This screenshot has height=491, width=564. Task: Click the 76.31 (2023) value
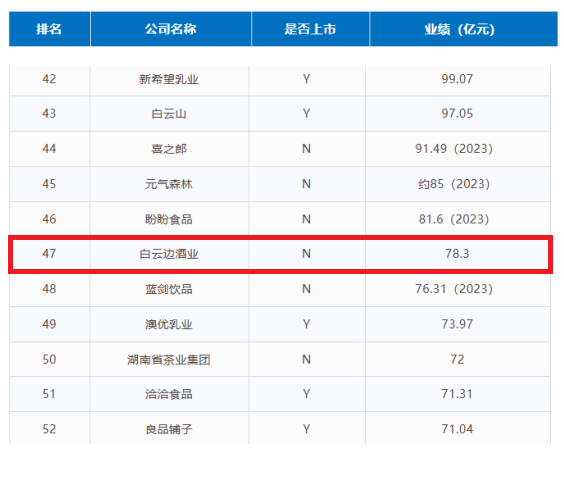point(454,289)
